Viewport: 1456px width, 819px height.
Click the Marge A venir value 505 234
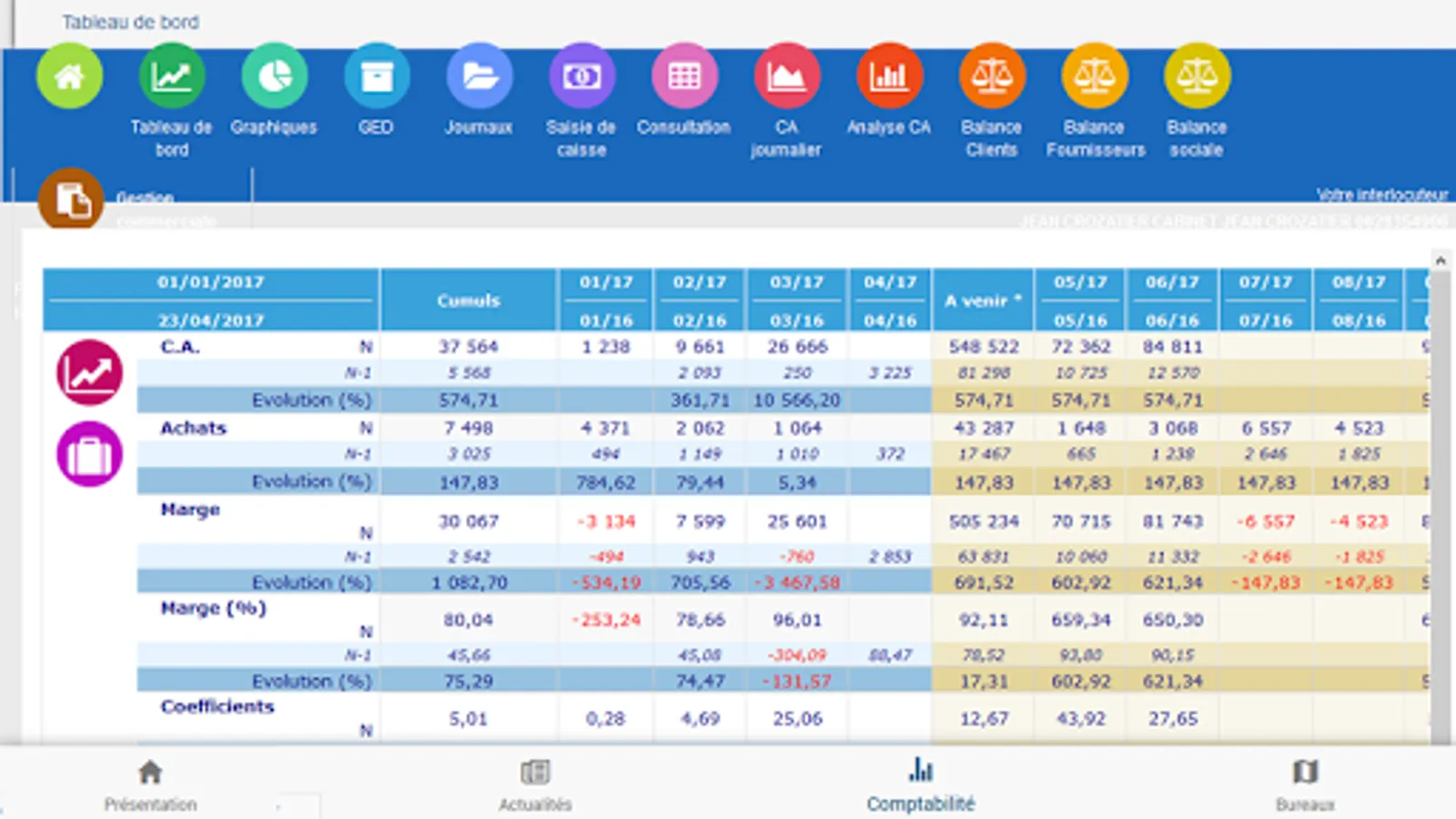pos(984,521)
